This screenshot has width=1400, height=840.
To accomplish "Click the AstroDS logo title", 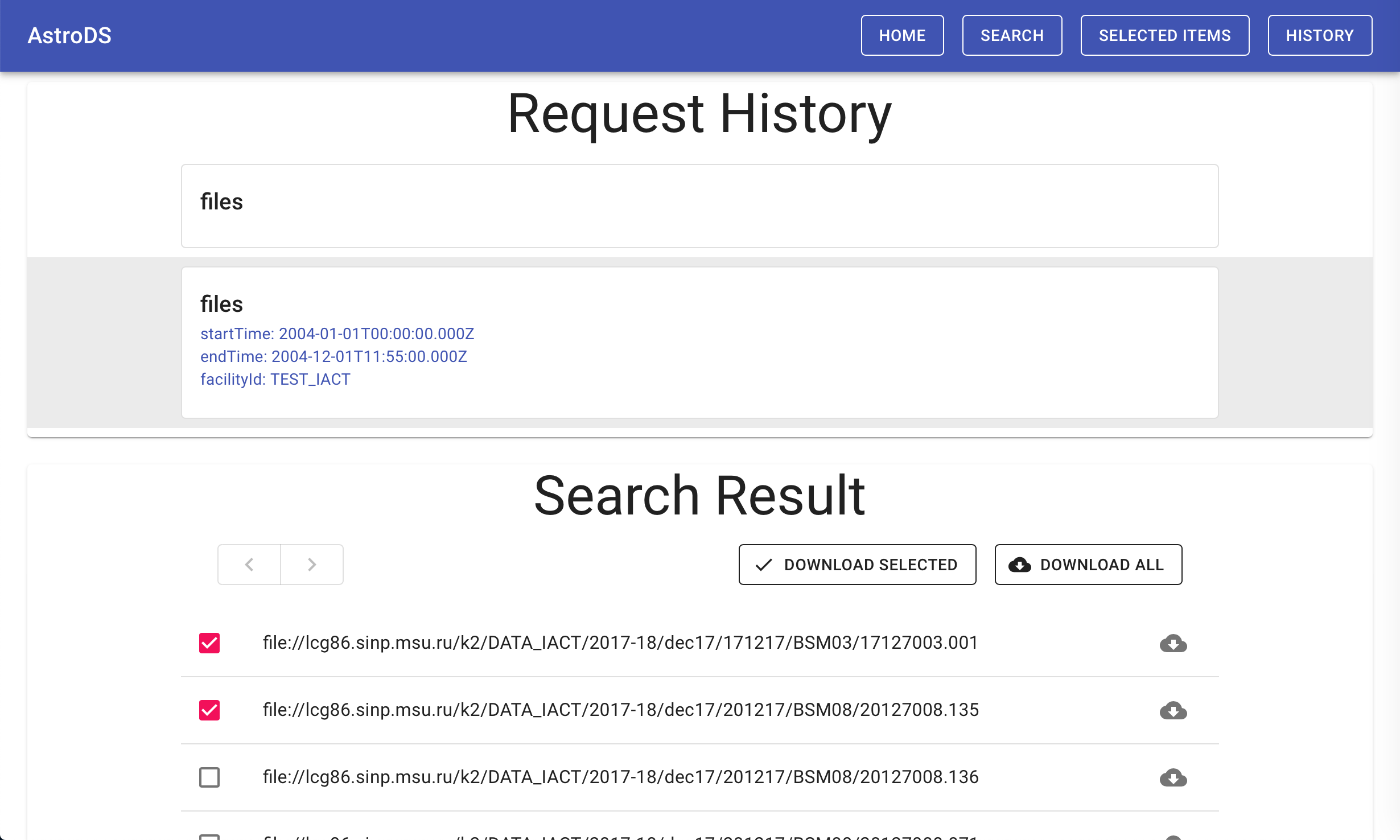I will [x=69, y=35].
